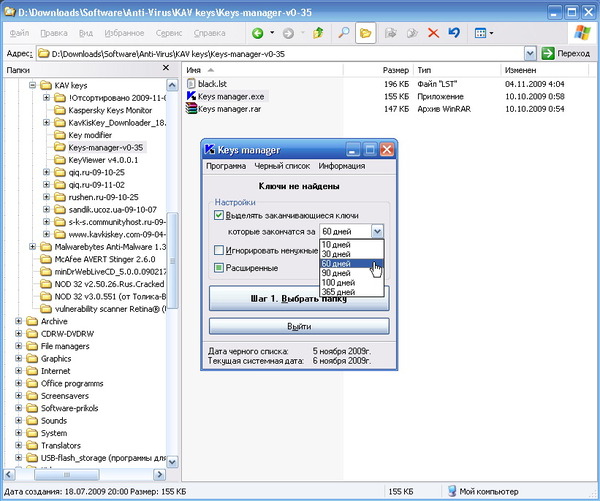Expand the qiq.ru-09-10-25 folder node
600x501 pixels.
(x=46, y=172)
